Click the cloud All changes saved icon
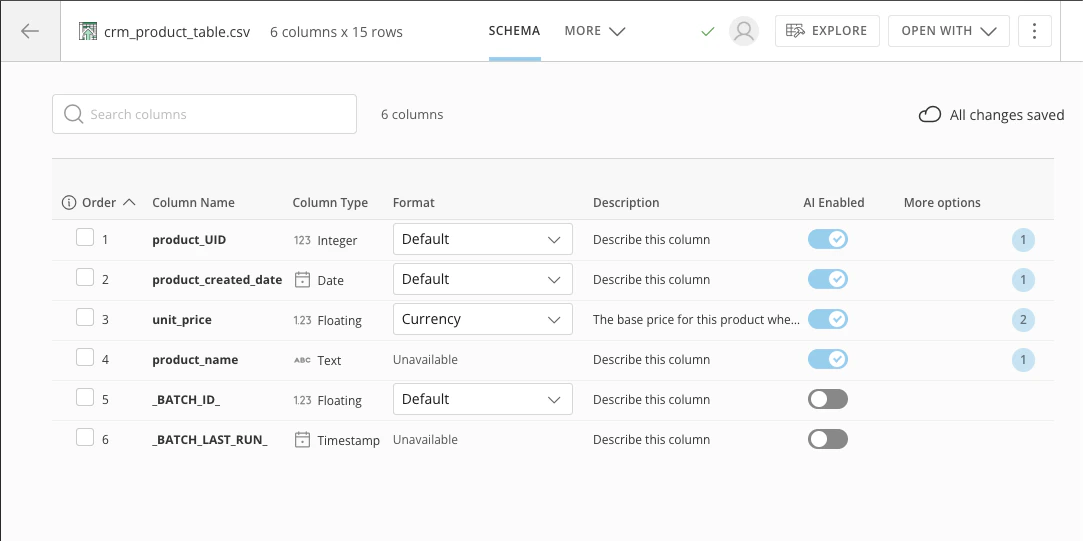Screen dimensions: 1083x541 point(930,115)
